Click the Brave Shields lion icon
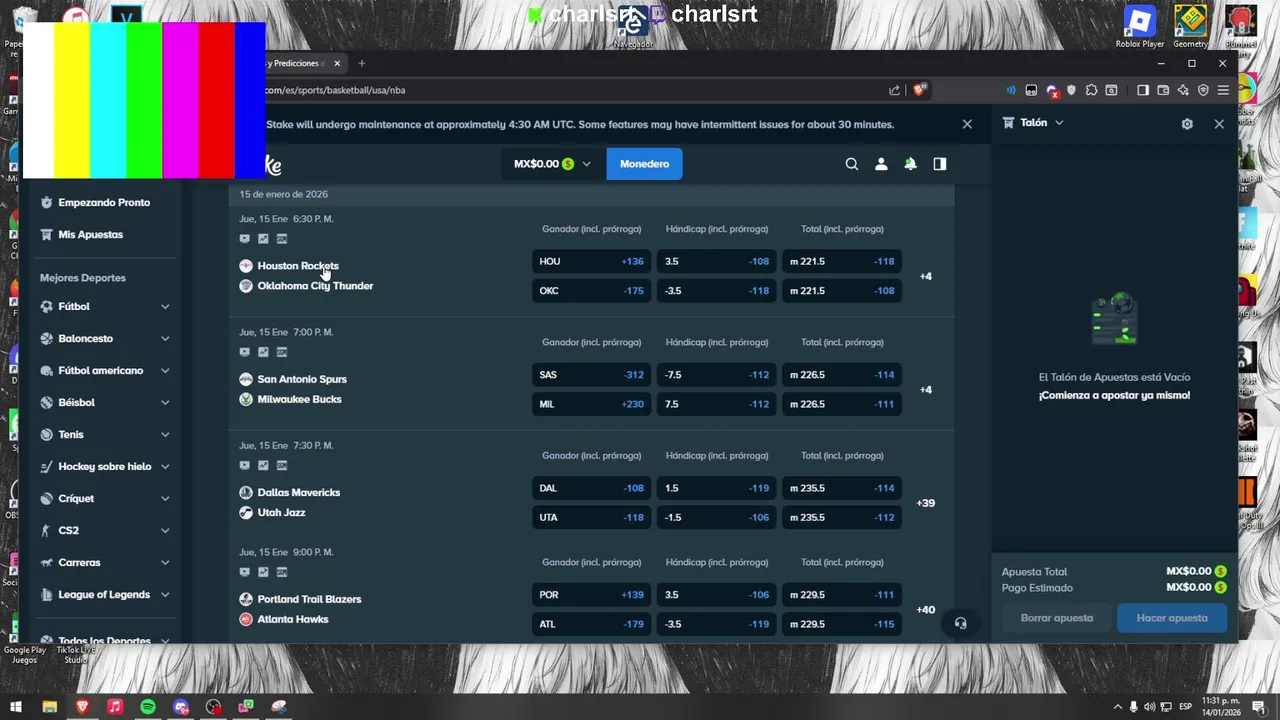This screenshot has width=1280, height=720. coord(920,90)
